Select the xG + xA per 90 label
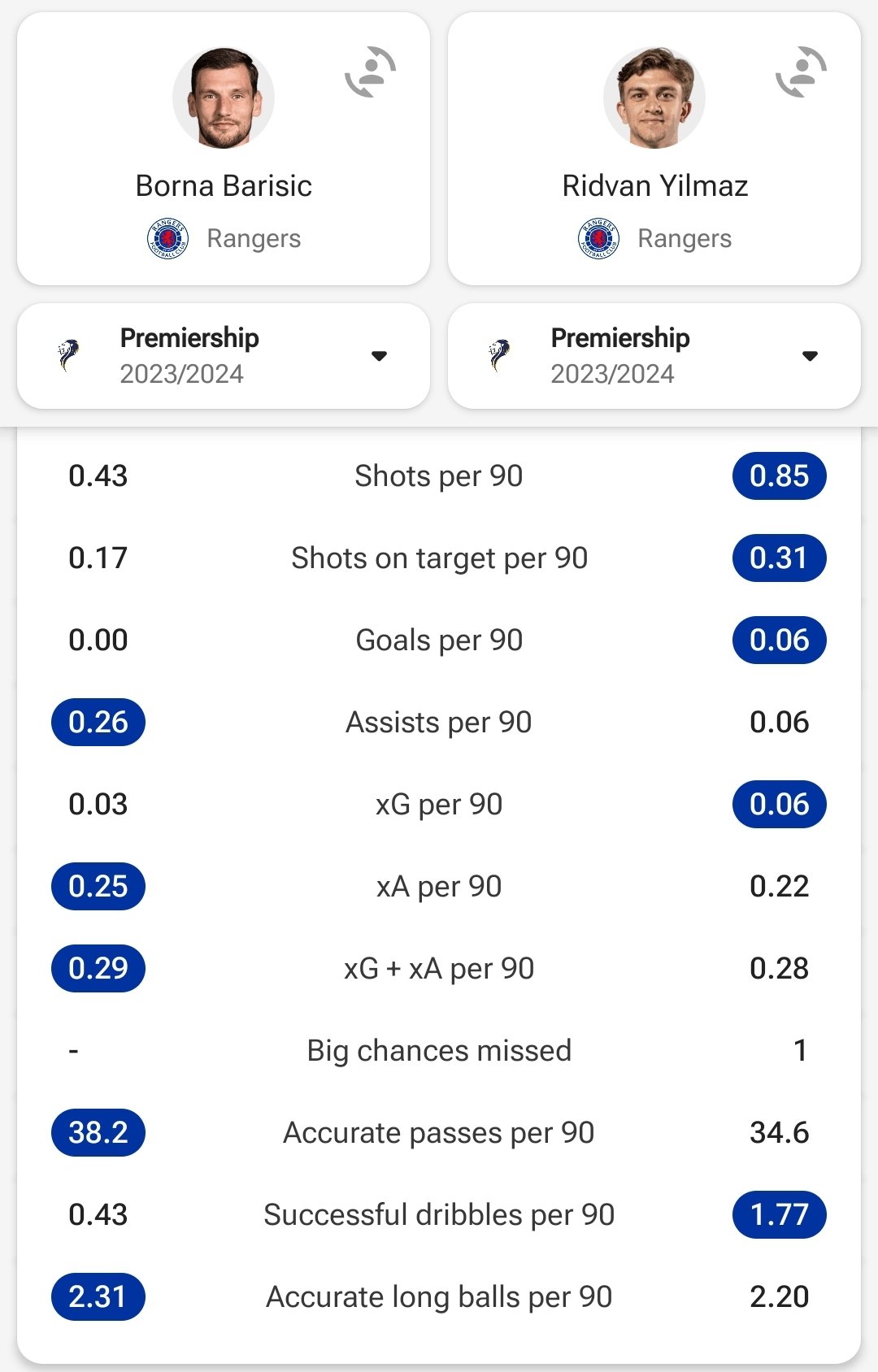Screen dimensions: 878x1372 pyautogui.click(x=439, y=968)
